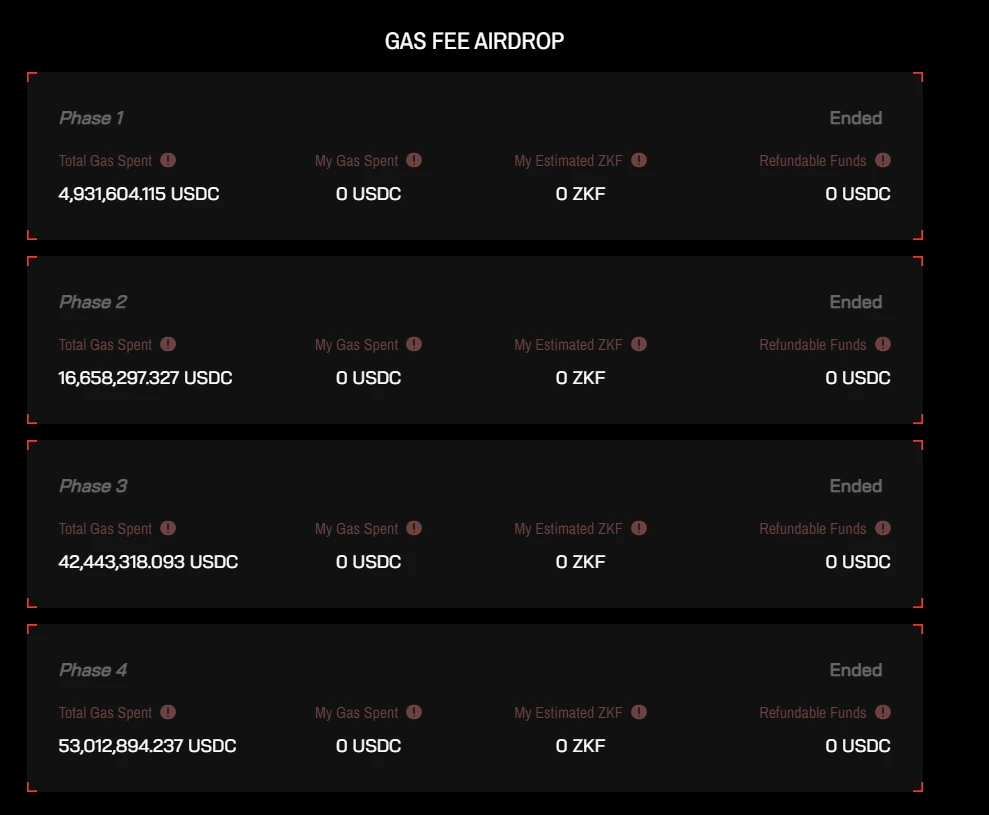Click info icon beside Phase 4 Total Gas Spent
The height and width of the screenshot is (815, 989).
click(x=168, y=712)
